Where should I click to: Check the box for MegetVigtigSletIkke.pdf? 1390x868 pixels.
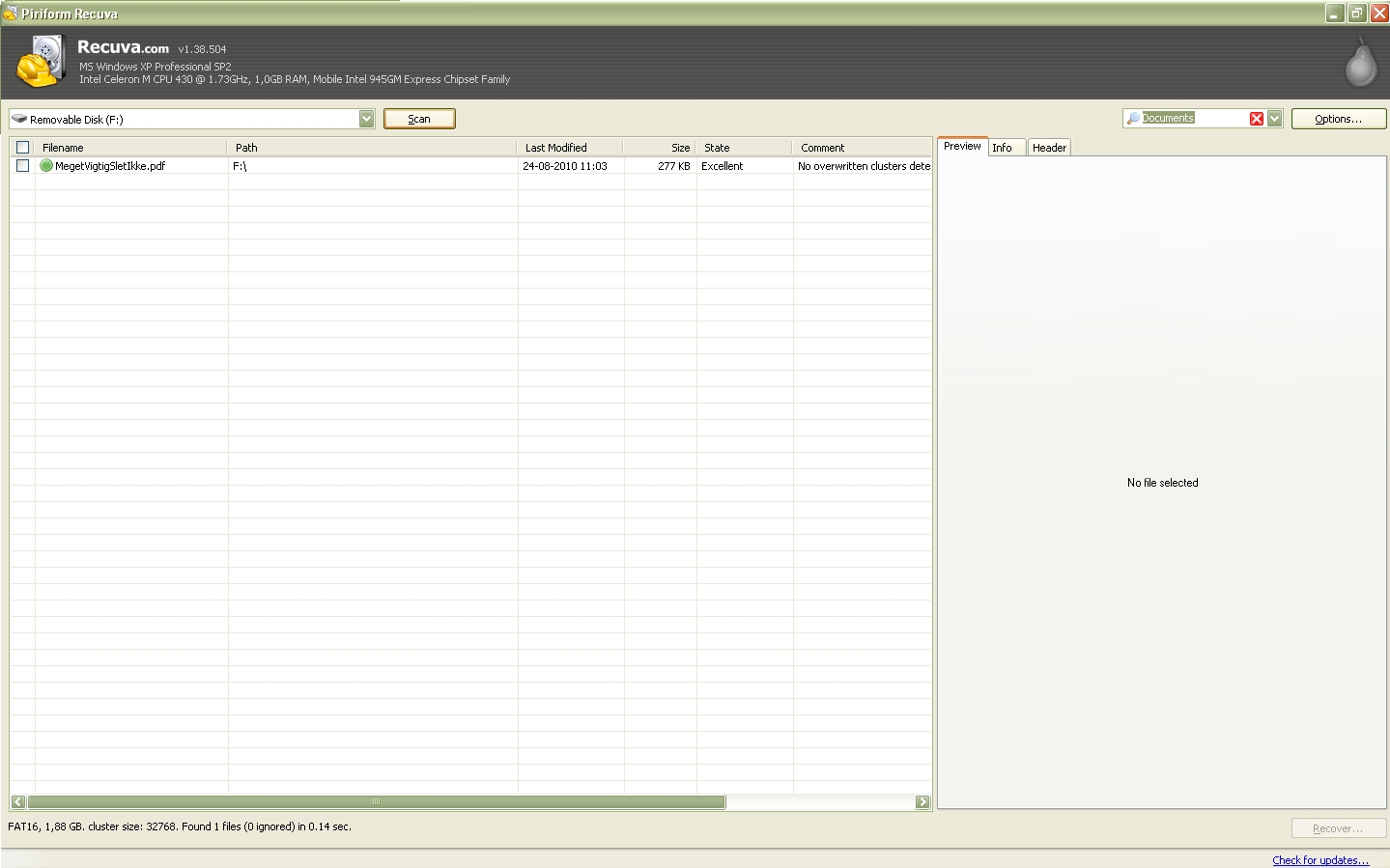(23, 166)
